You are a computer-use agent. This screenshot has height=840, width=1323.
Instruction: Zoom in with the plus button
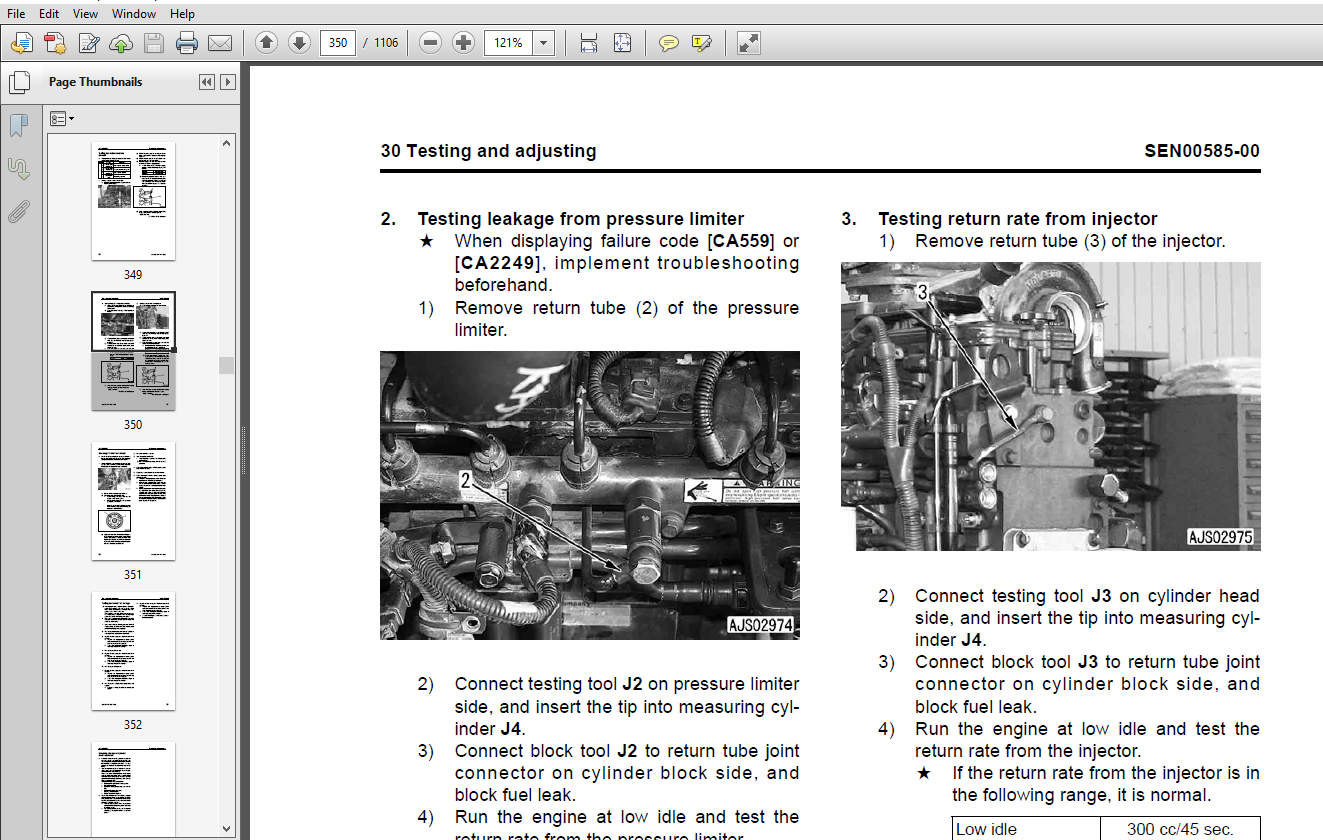point(463,43)
